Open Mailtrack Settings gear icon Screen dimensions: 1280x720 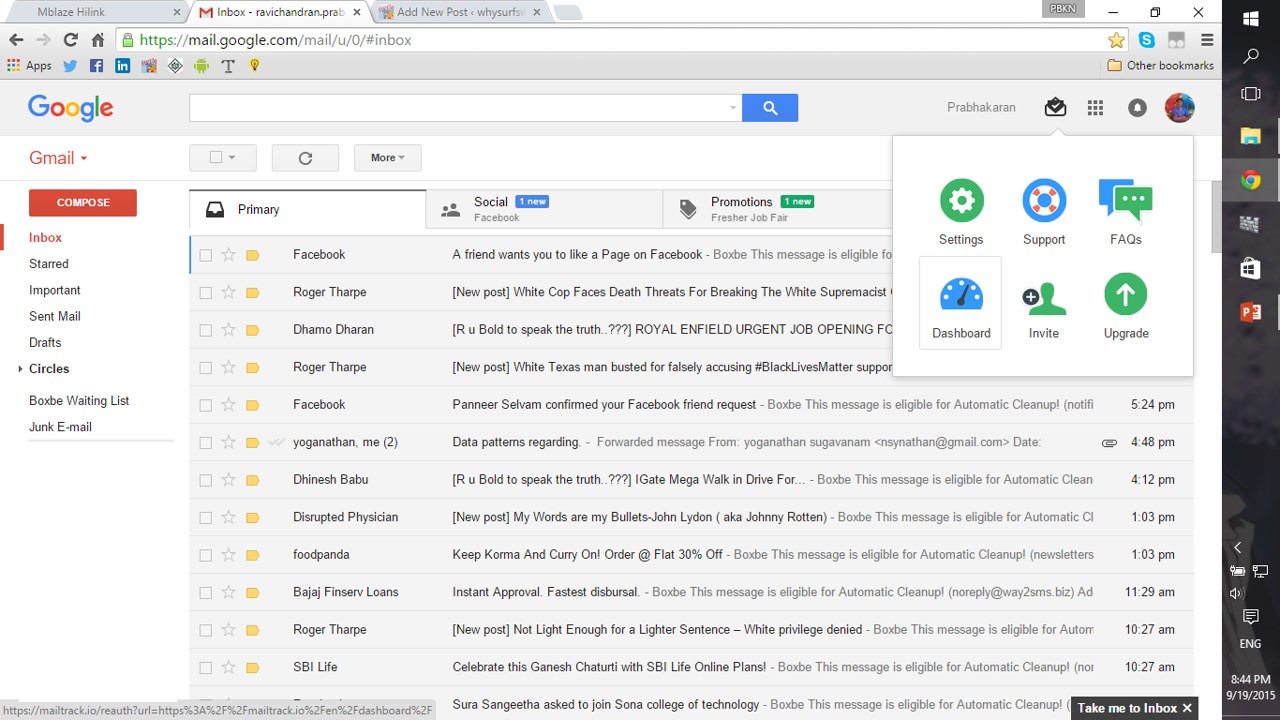961,202
